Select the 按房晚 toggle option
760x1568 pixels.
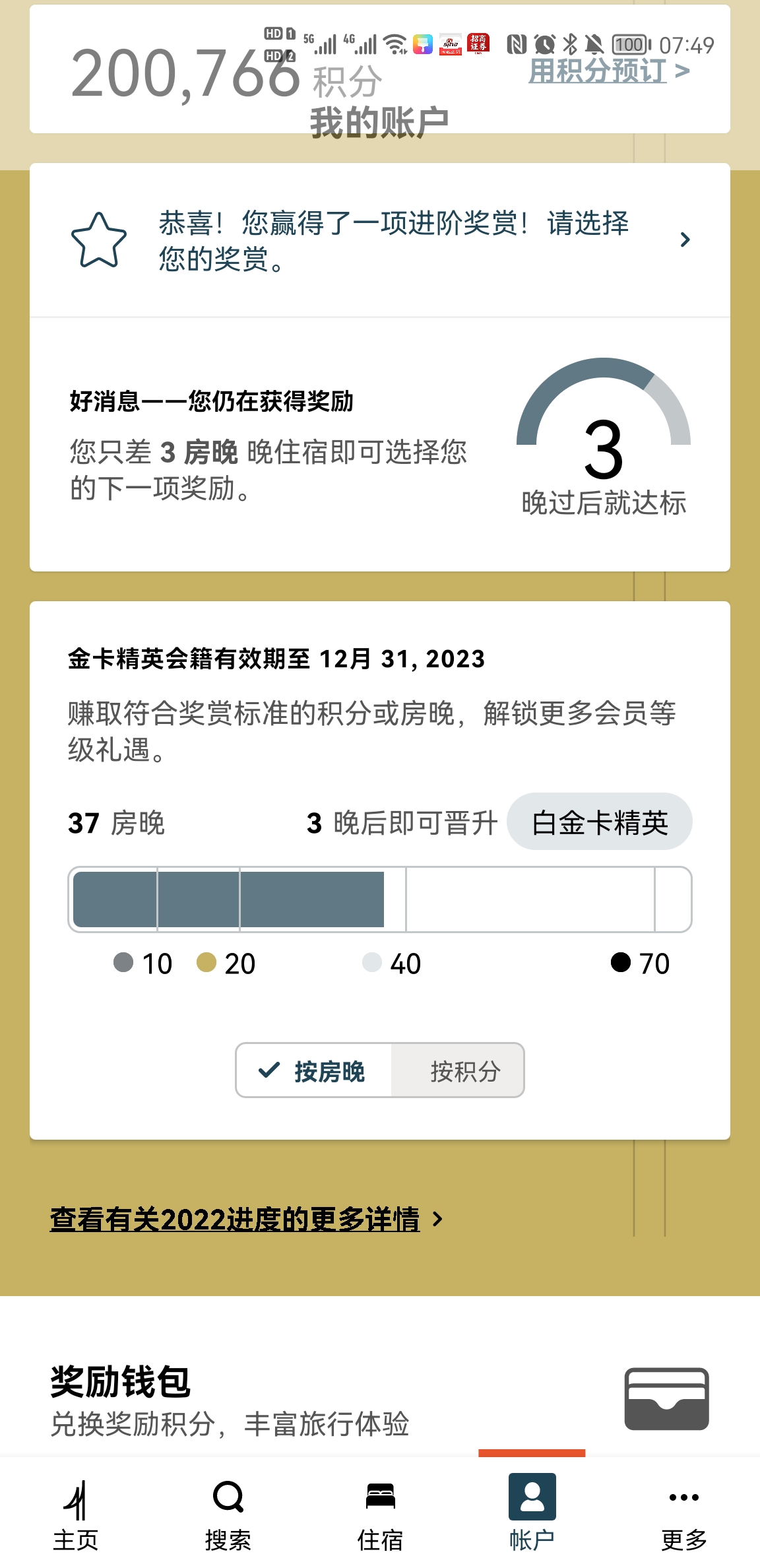click(314, 1070)
